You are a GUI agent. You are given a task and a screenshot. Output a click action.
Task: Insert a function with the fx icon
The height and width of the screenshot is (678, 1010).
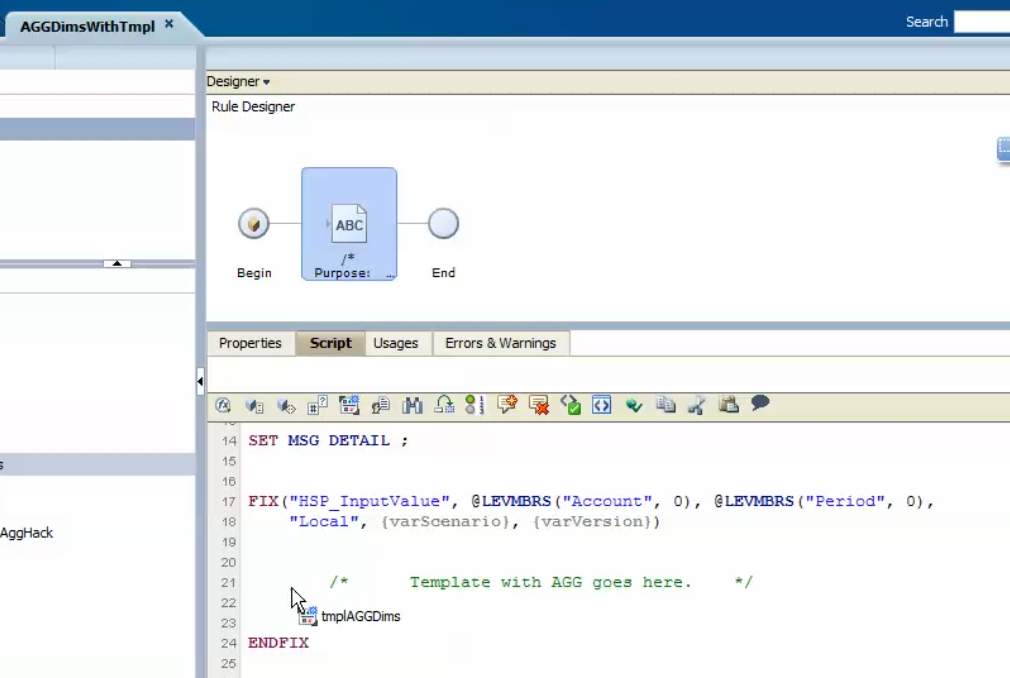223,405
